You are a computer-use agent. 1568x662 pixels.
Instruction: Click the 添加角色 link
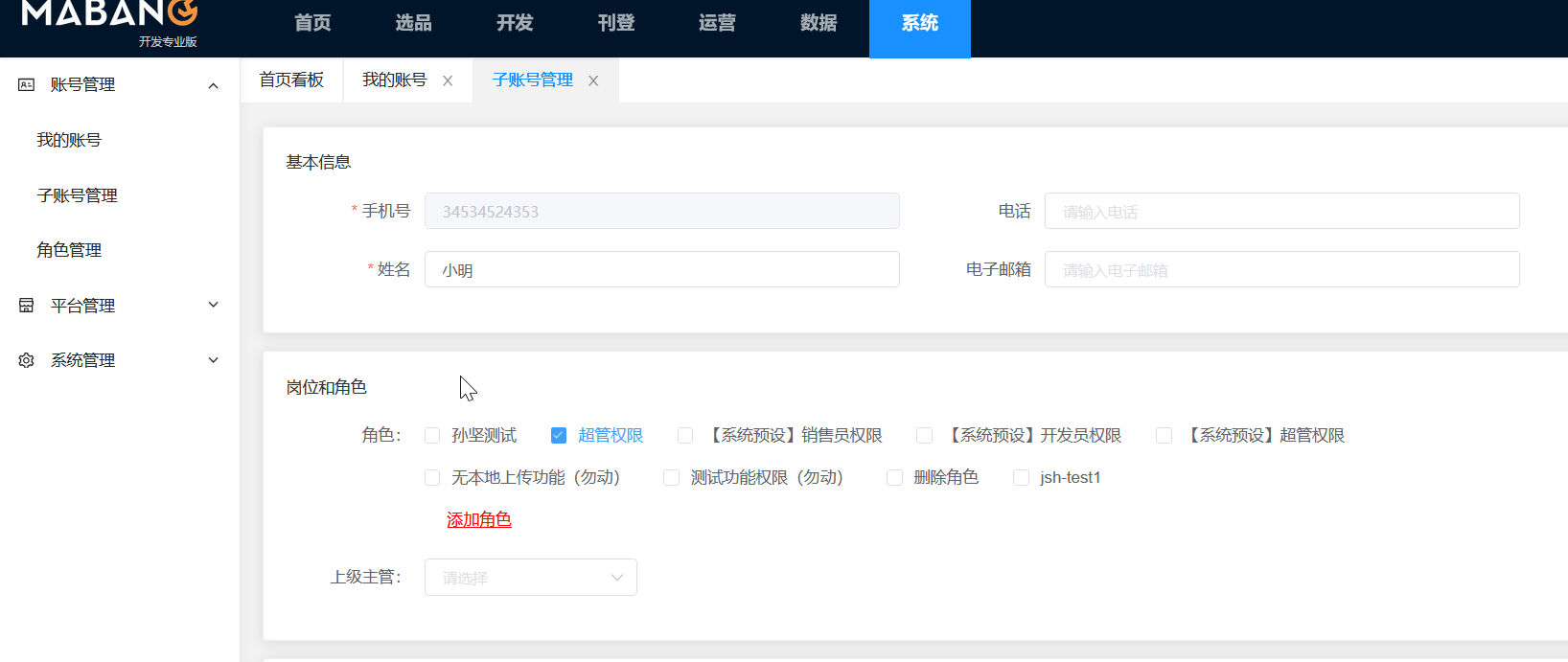tap(479, 520)
